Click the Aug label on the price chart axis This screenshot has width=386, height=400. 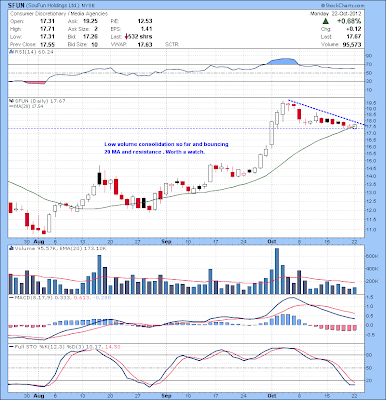pos(39,241)
